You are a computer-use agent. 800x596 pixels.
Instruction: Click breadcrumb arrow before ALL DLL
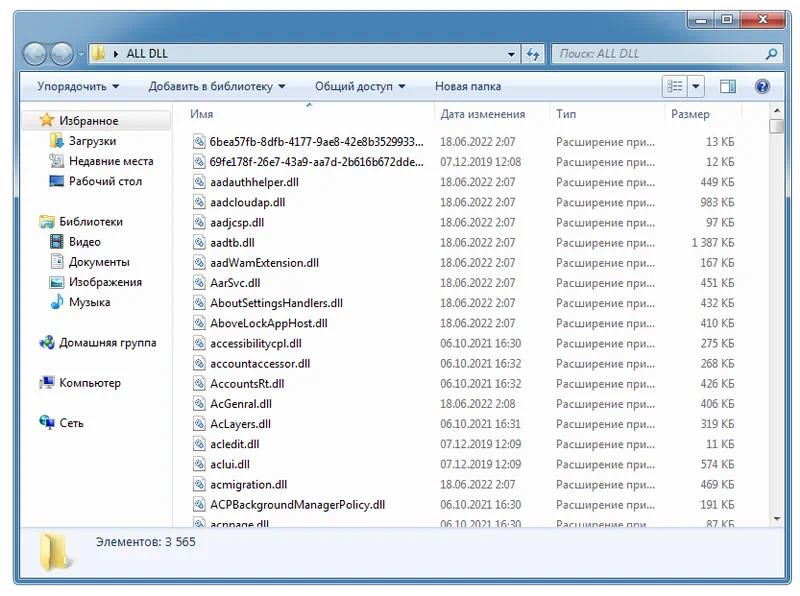coord(116,54)
